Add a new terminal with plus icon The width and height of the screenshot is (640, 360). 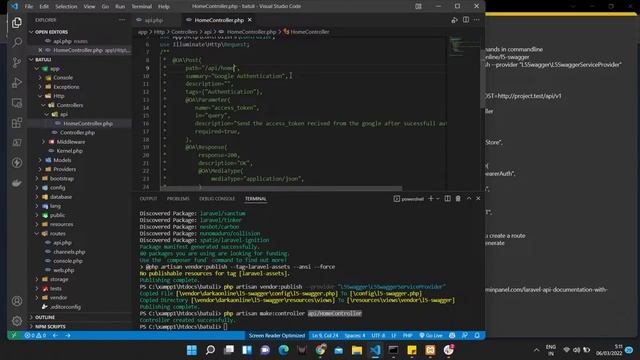[x=431, y=198]
